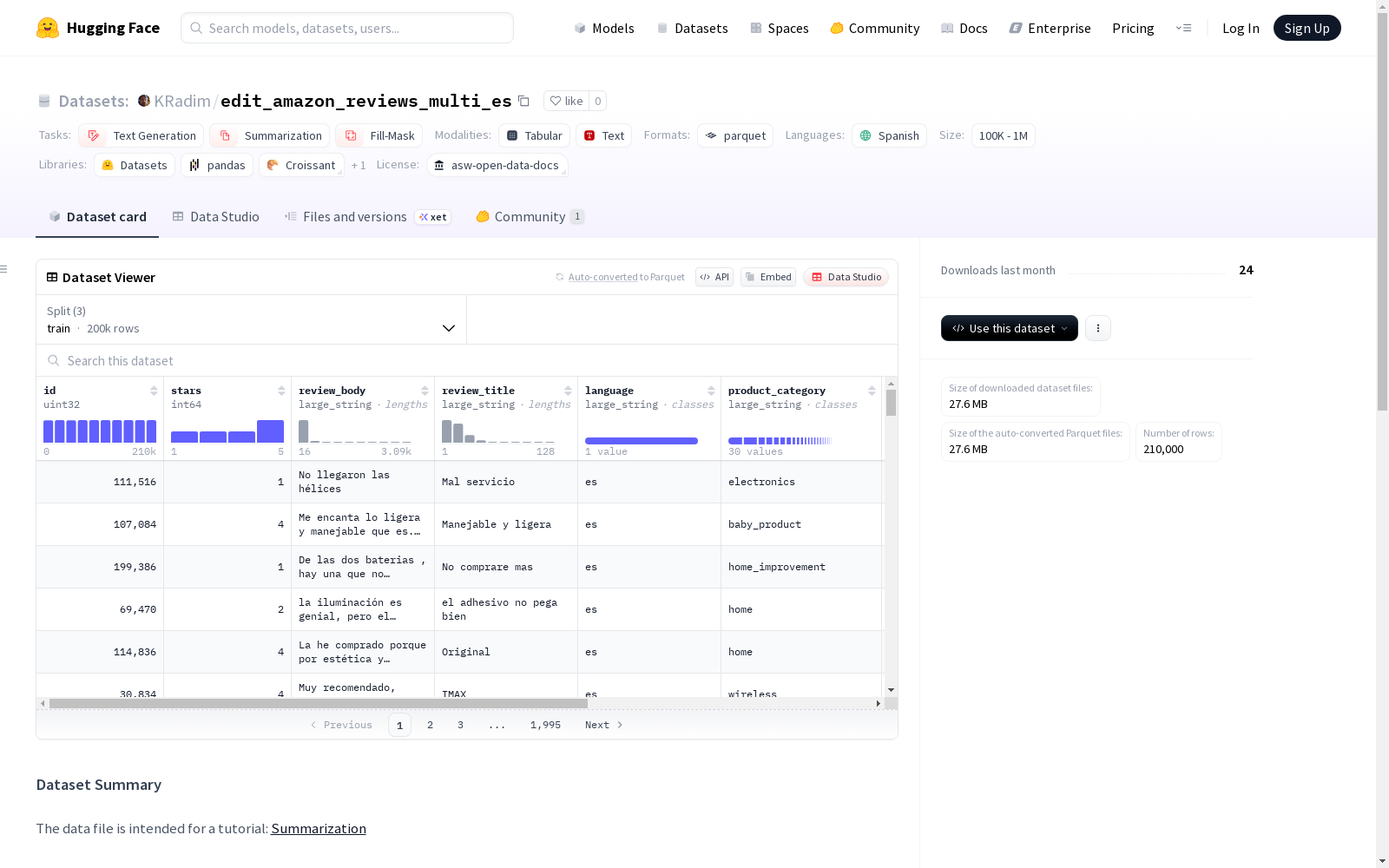Screen dimensions: 1389x868
Task: Open Pricing in the top navigation
Action: pos(1133,28)
